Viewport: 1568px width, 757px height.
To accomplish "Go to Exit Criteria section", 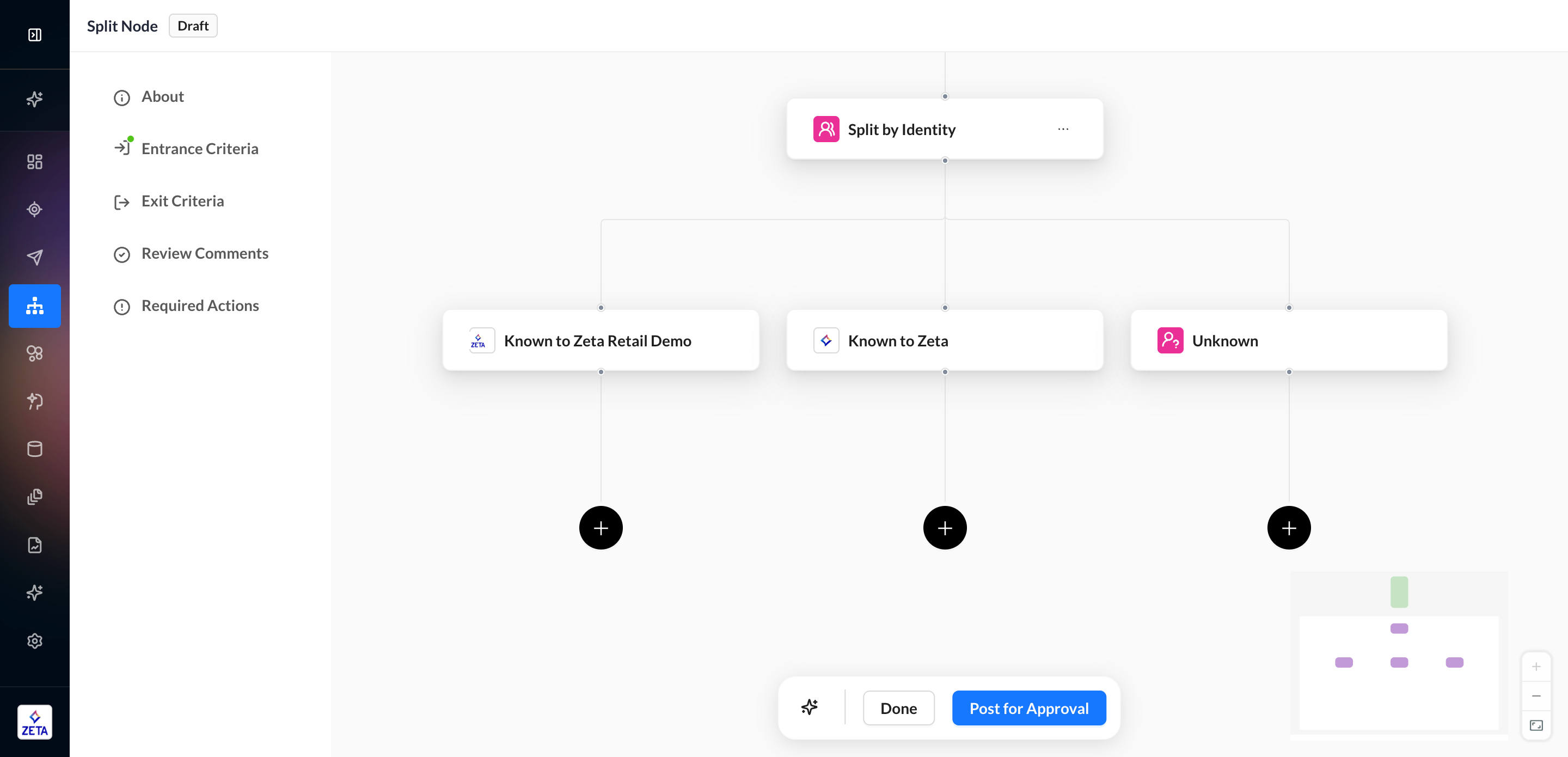I will [x=182, y=202].
